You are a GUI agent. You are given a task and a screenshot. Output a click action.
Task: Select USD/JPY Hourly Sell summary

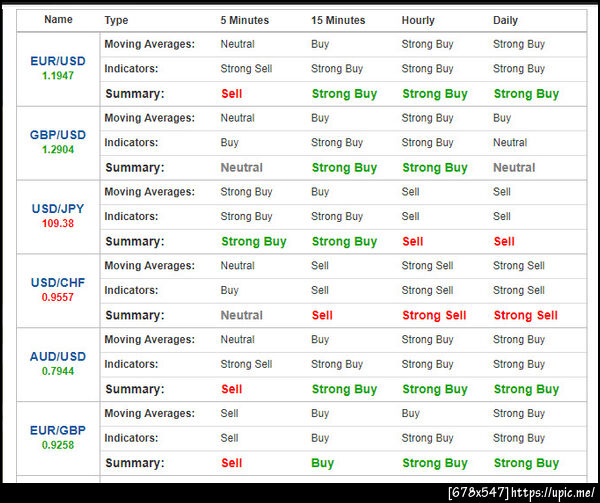click(x=412, y=241)
